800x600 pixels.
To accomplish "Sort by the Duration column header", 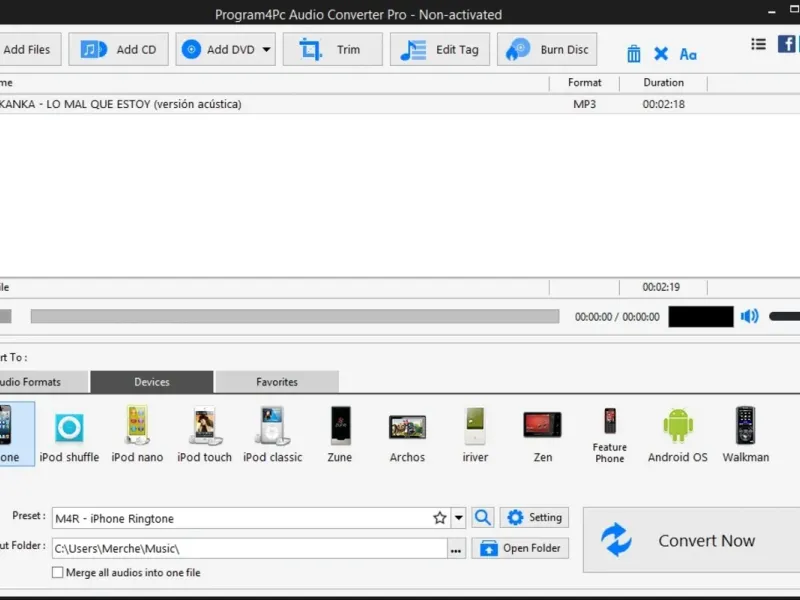I will (663, 83).
